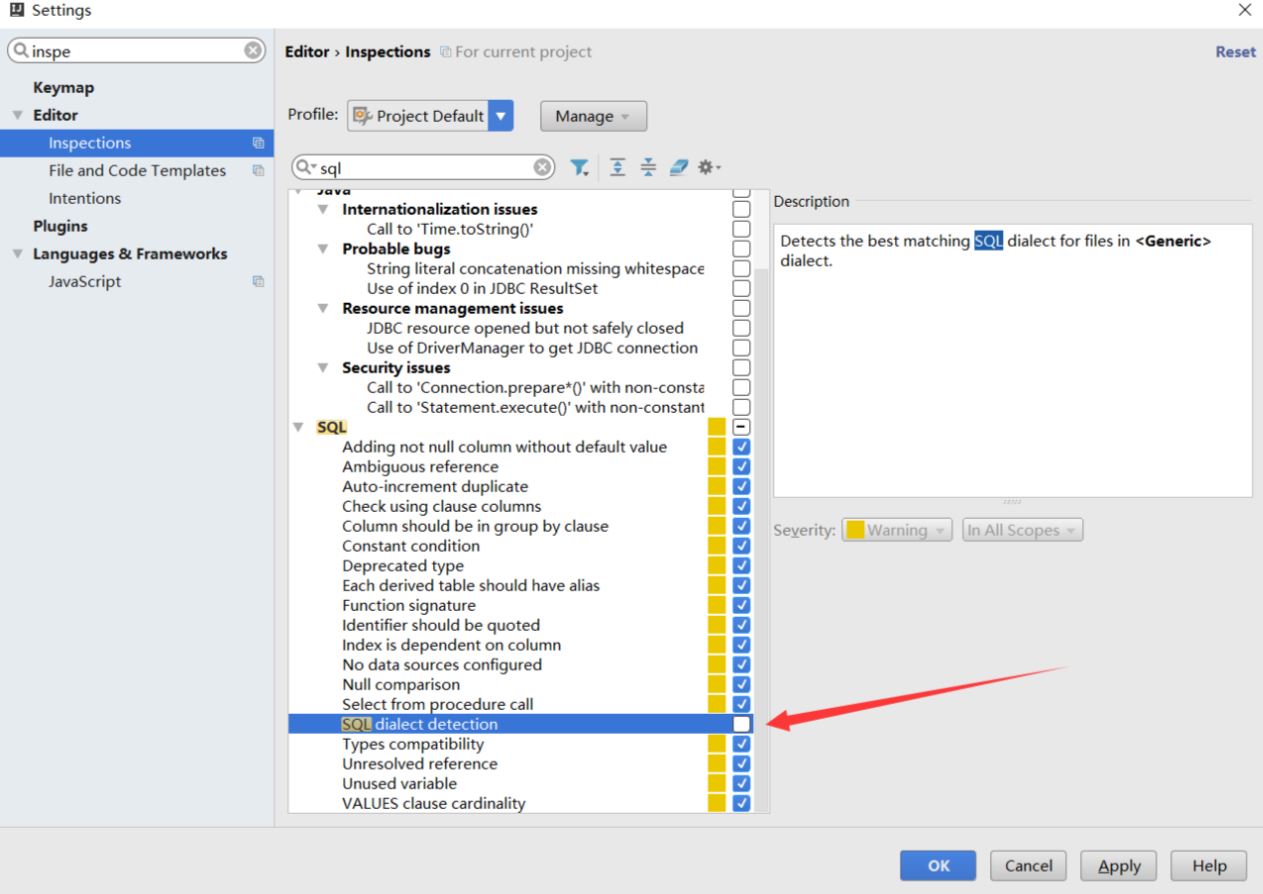Open the inspections filter icon
This screenshot has width=1263, height=894.
pyautogui.click(x=578, y=167)
